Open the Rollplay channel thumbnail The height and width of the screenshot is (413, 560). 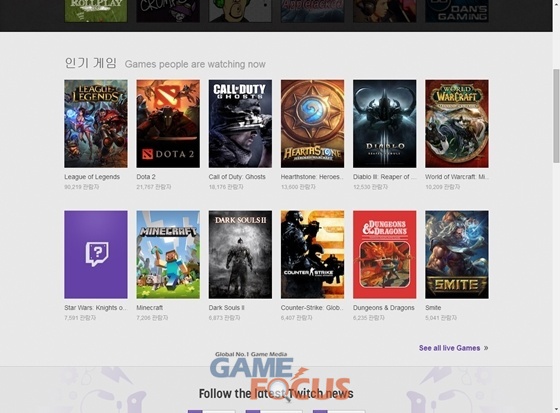click(96, 11)
